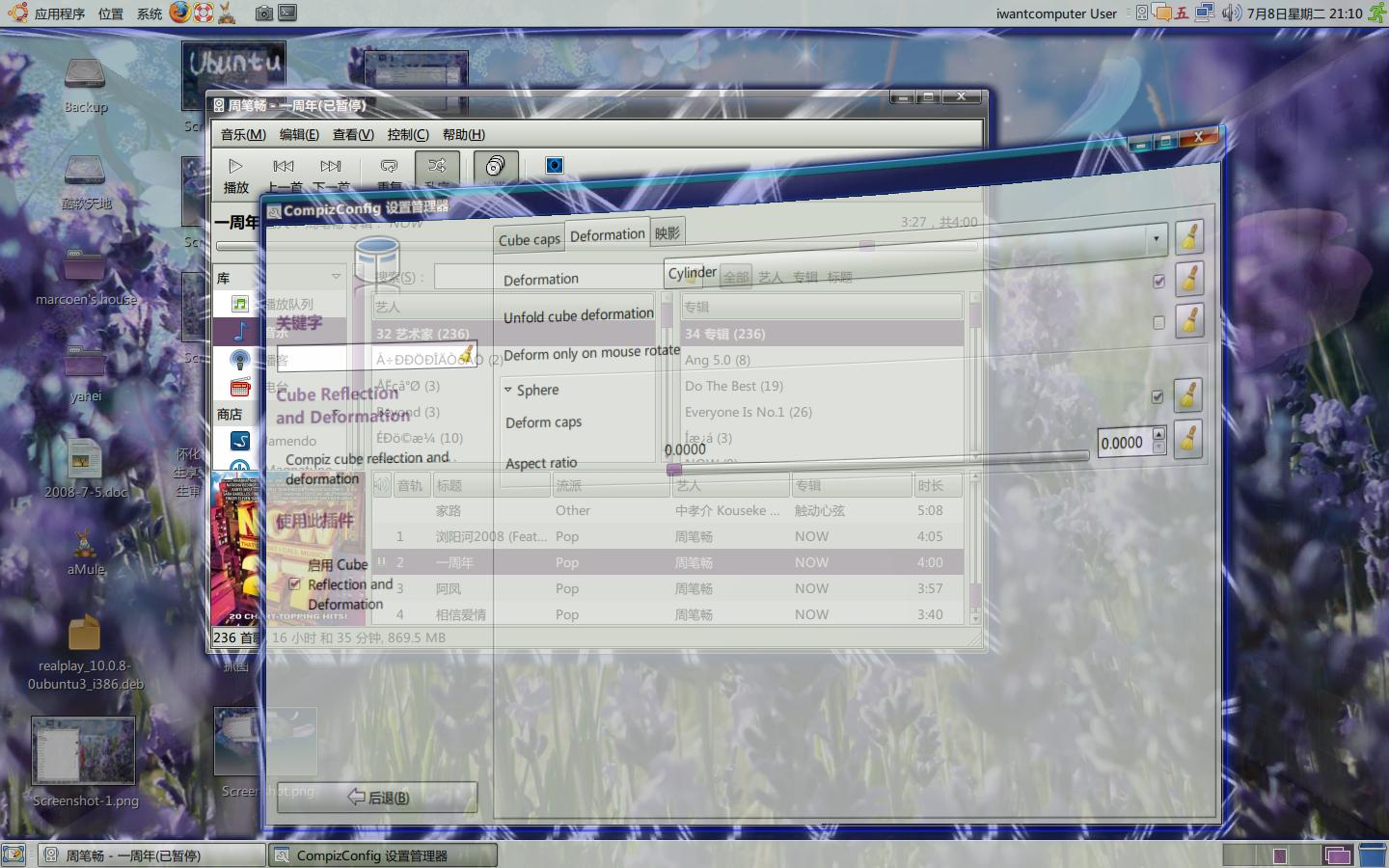Viewport: 1389px width, 868px height.
Task: Switch to Rhythmbox window in taskbar
Action: click(x=151, y=855)
